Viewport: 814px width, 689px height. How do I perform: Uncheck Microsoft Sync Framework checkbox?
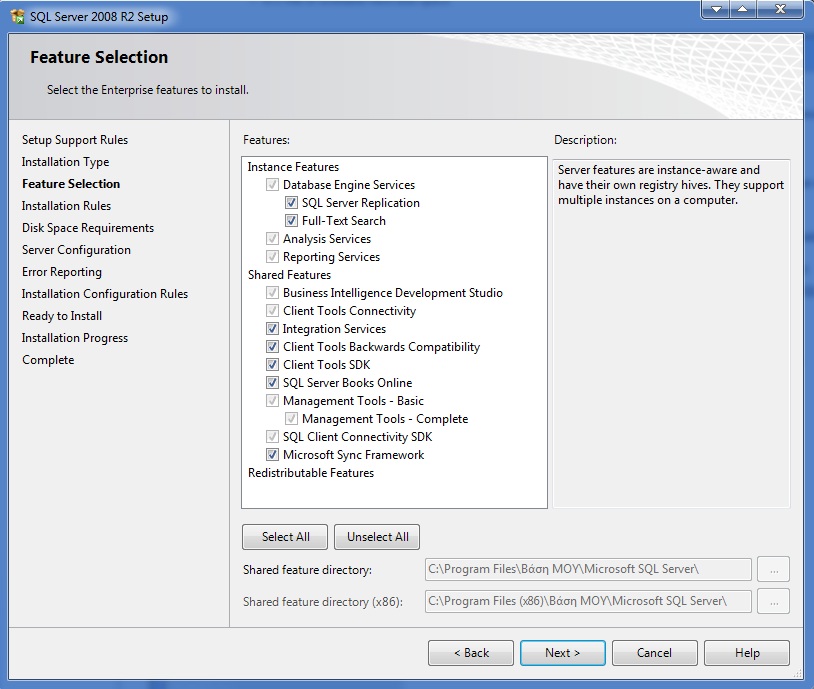click(272, 455)
